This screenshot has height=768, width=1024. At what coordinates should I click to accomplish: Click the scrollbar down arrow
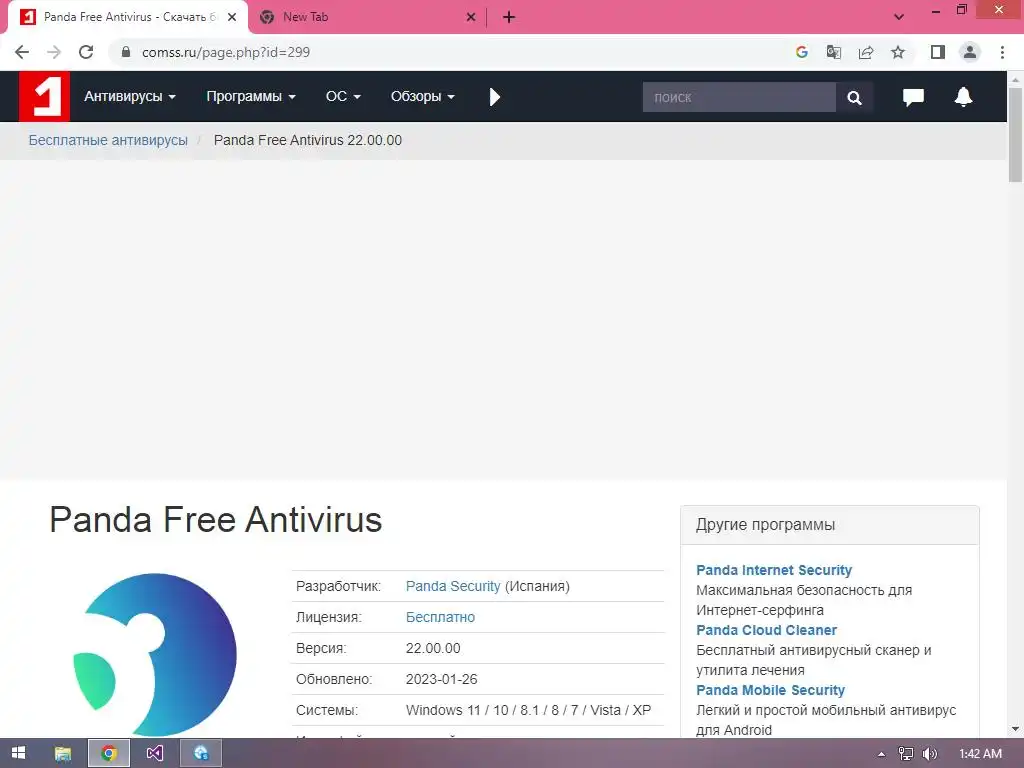[1016, 729]
